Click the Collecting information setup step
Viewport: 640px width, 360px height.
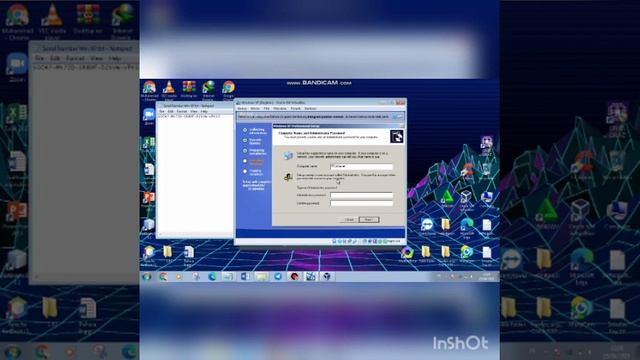(x=254, y=131)
